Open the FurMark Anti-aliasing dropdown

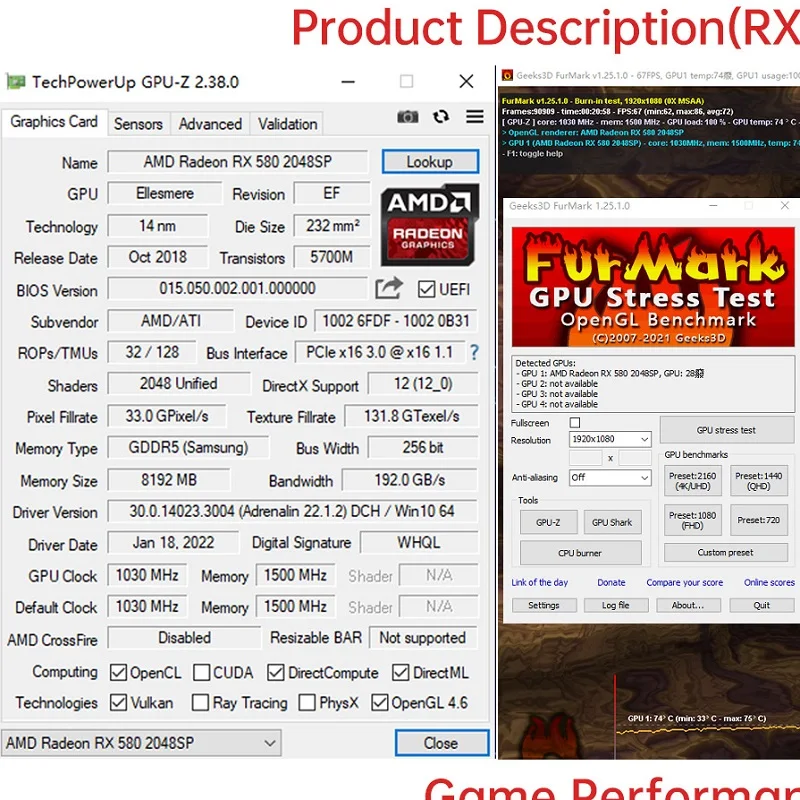[x=610, y=478]
